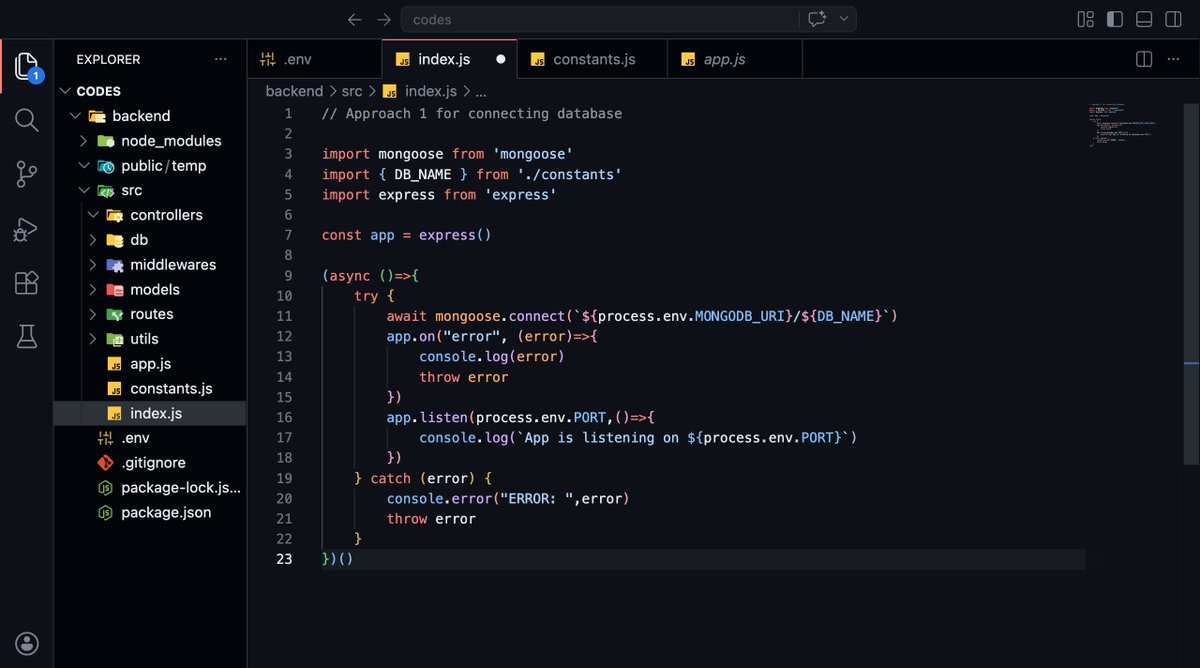Screen dimensions: 1200x668
Task: Click 'const app = express()' on line 7
Action: pyautogui.click(x=407, y=235)
